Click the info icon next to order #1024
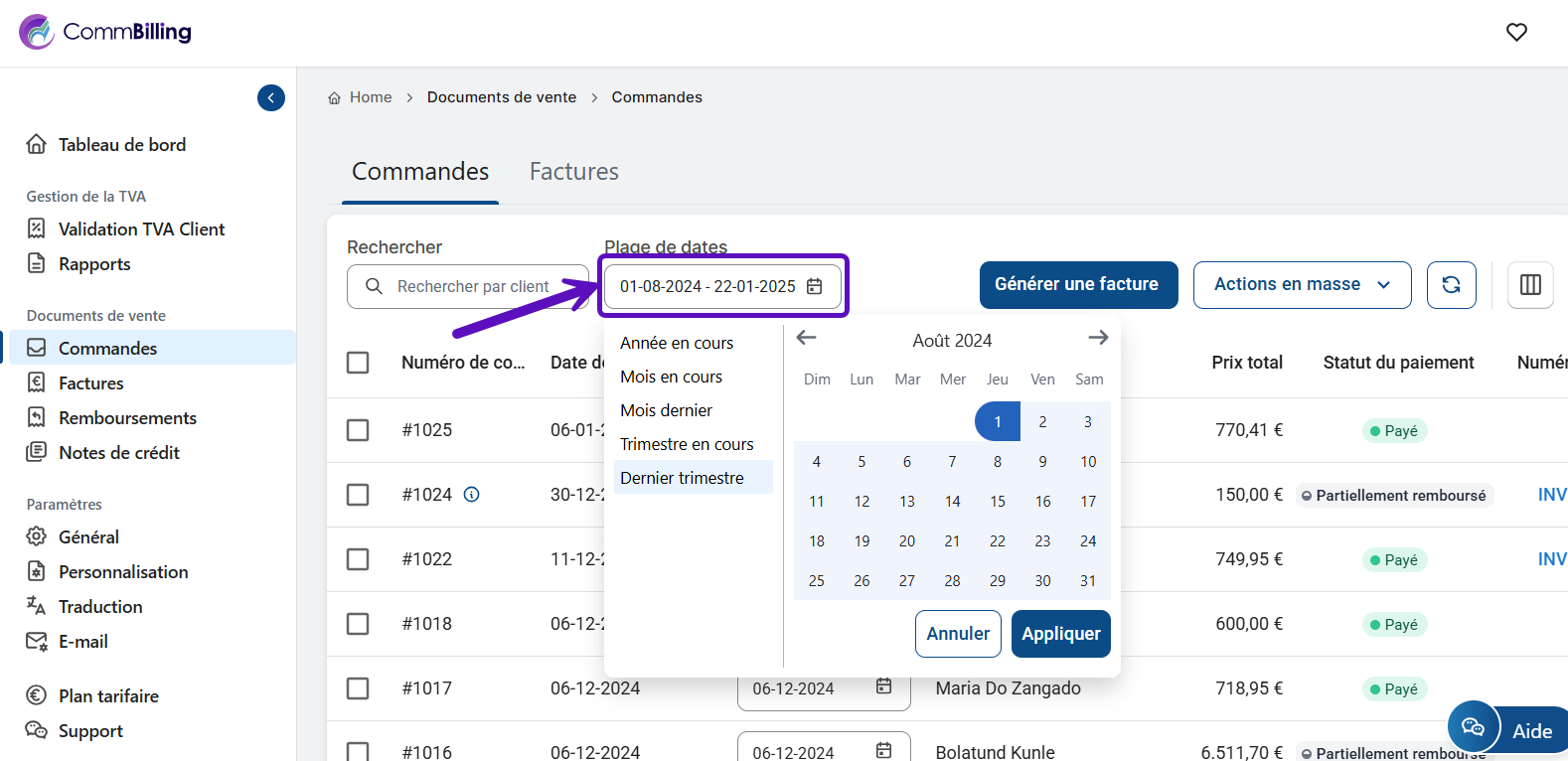This screenshot has height=761, width=1568. (x=472, y=495)
